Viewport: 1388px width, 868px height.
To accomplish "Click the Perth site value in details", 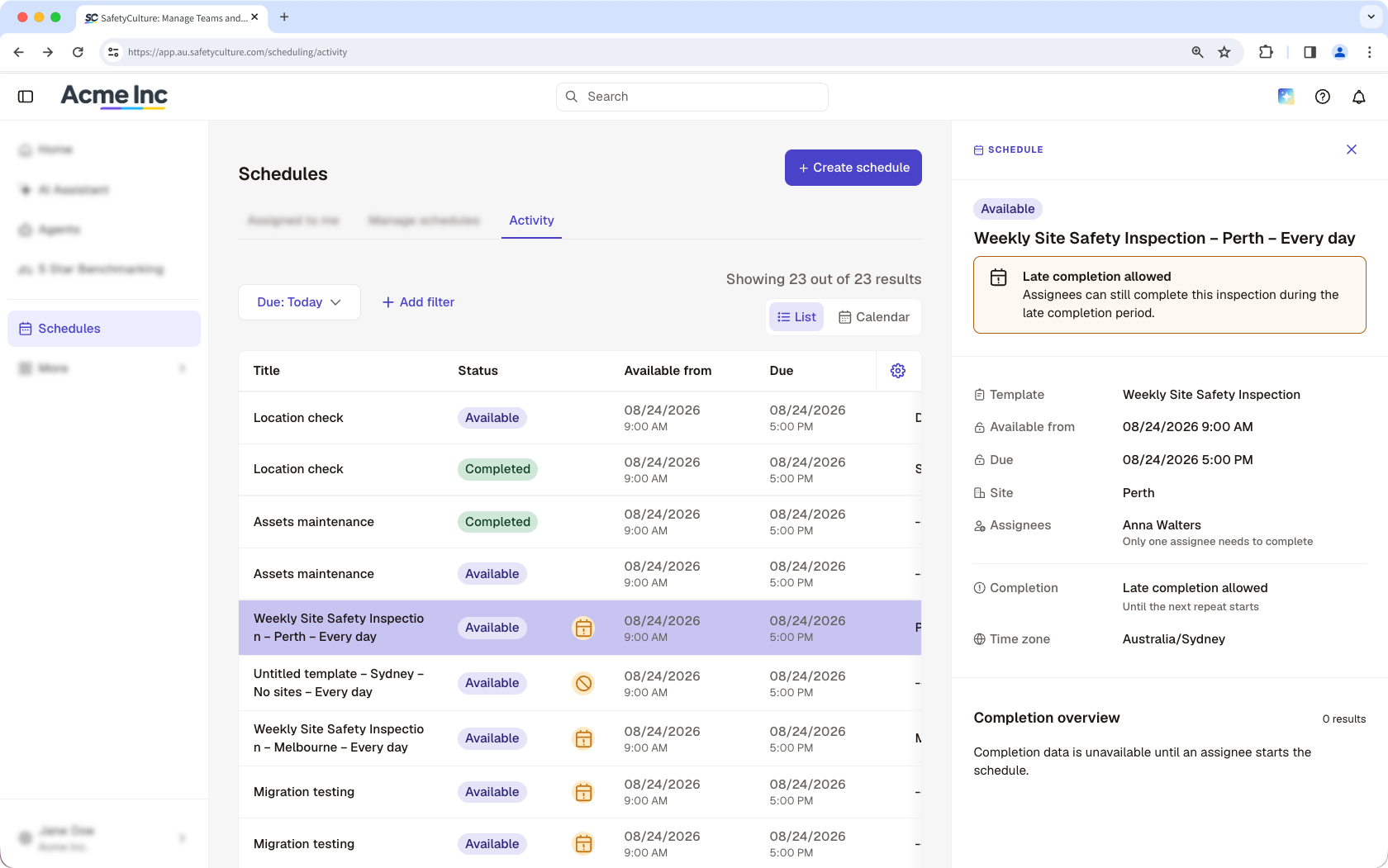I will 1138,493.
